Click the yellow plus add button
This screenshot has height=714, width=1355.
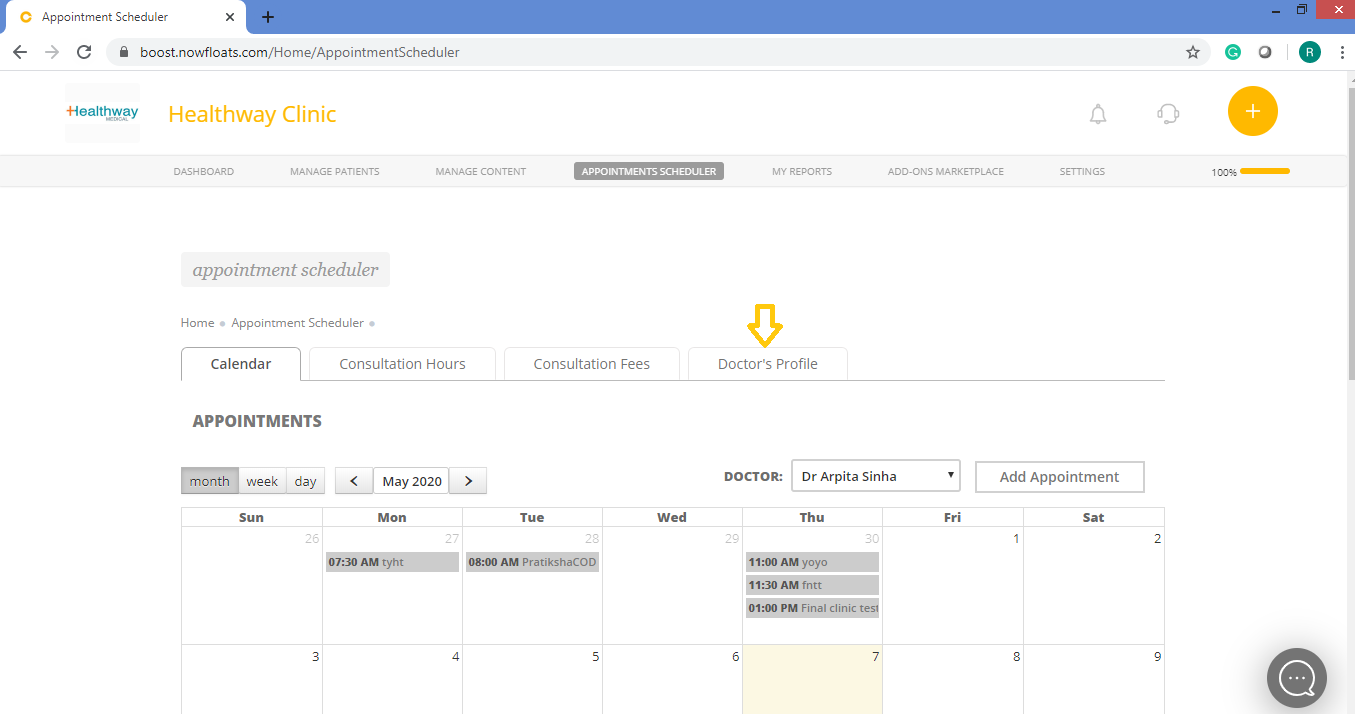[1253, 111]
